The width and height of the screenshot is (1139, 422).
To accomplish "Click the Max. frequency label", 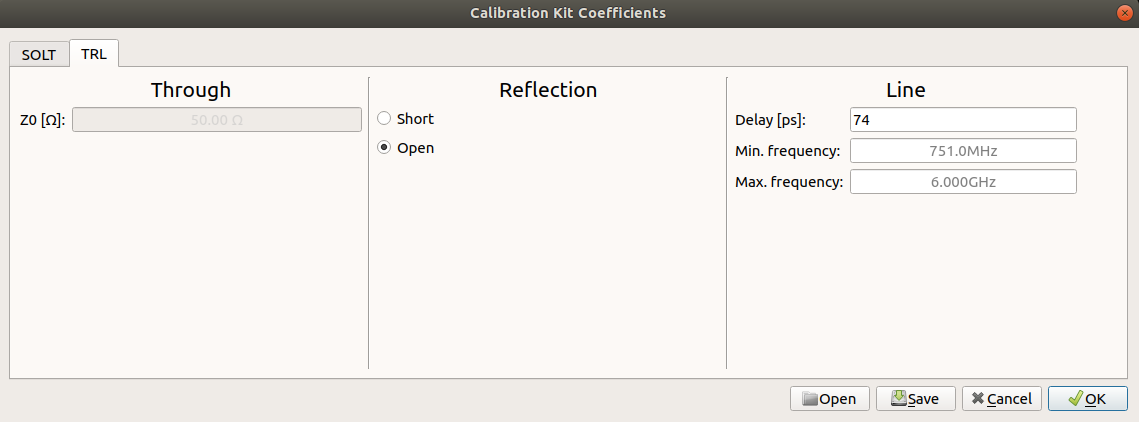I will (x=789, y=182).
